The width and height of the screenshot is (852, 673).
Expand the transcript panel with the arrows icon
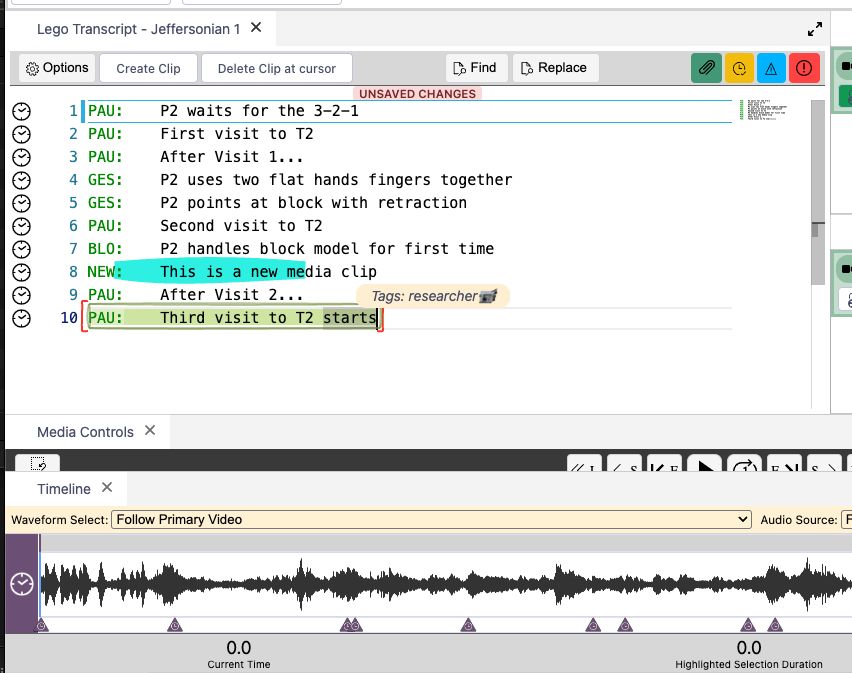tap(815, 29)
